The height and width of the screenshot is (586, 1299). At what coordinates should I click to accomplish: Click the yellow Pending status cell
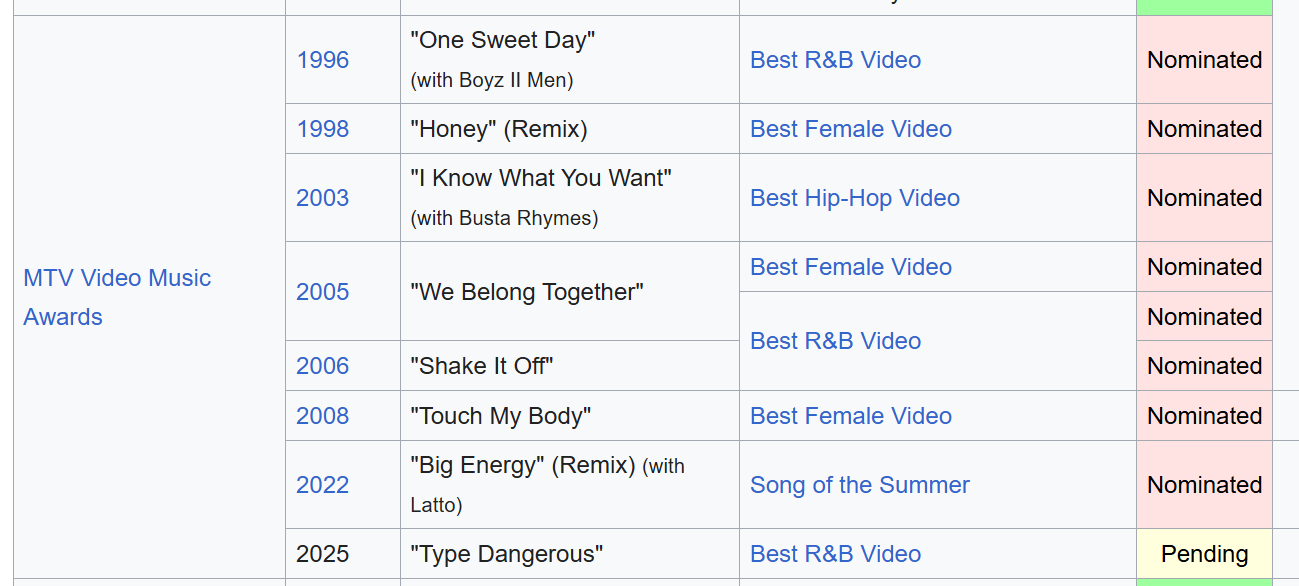(x=1204, y=554)
